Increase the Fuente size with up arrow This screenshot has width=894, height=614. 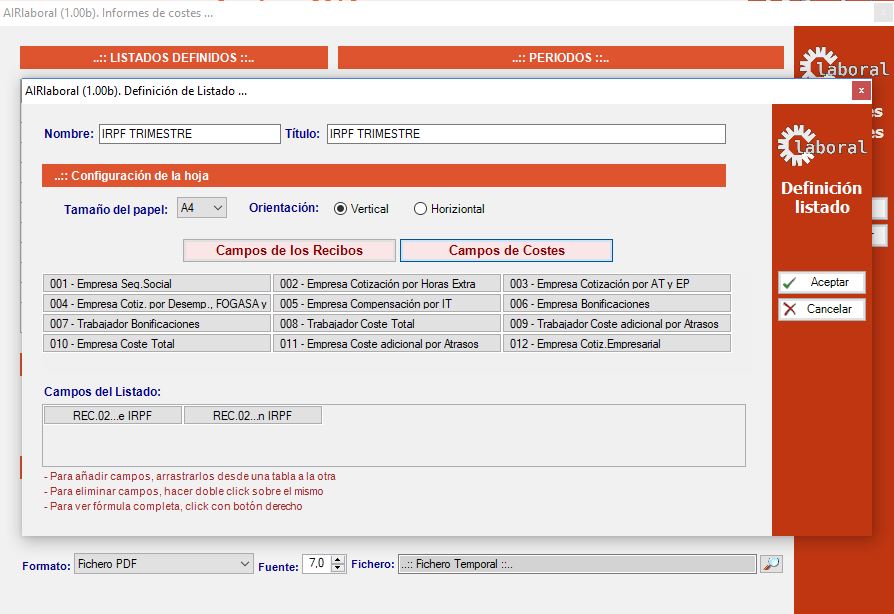pos(338,560)
